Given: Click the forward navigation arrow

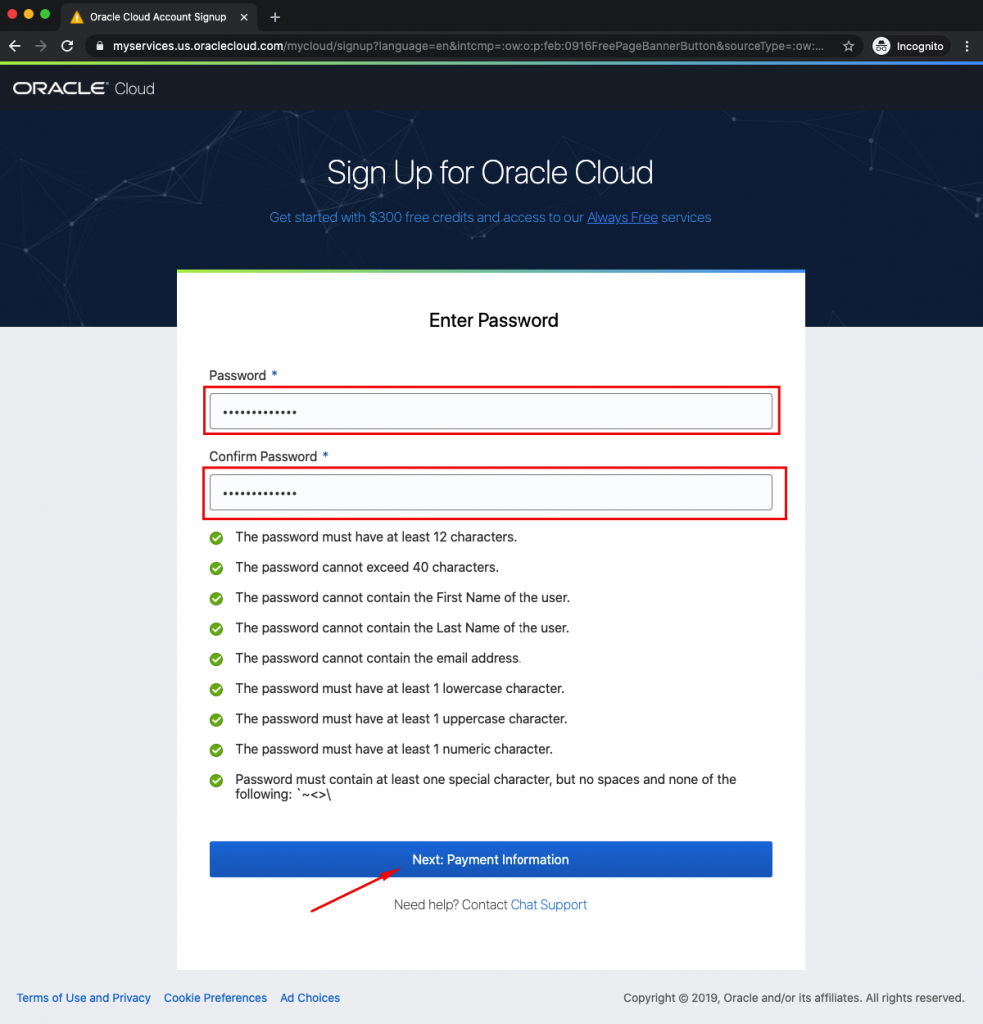Looking at the screenshot, I should [x=40, y=46].
